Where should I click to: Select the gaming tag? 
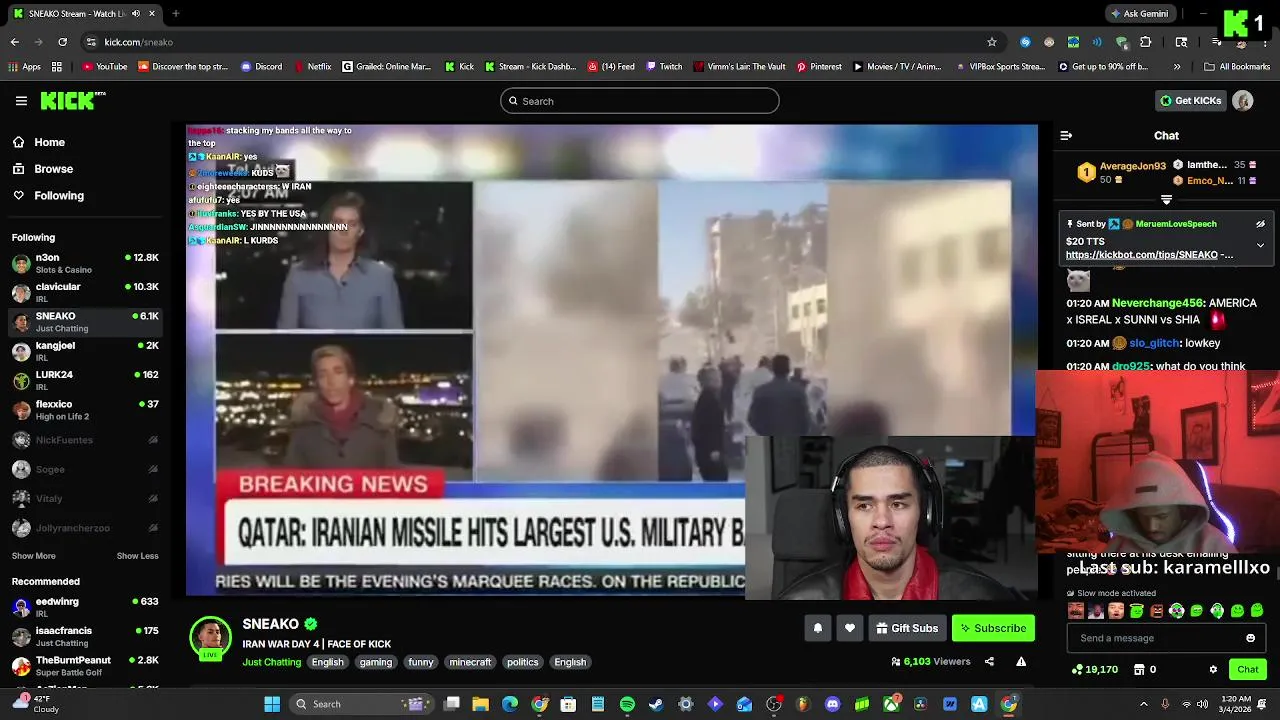376,662
